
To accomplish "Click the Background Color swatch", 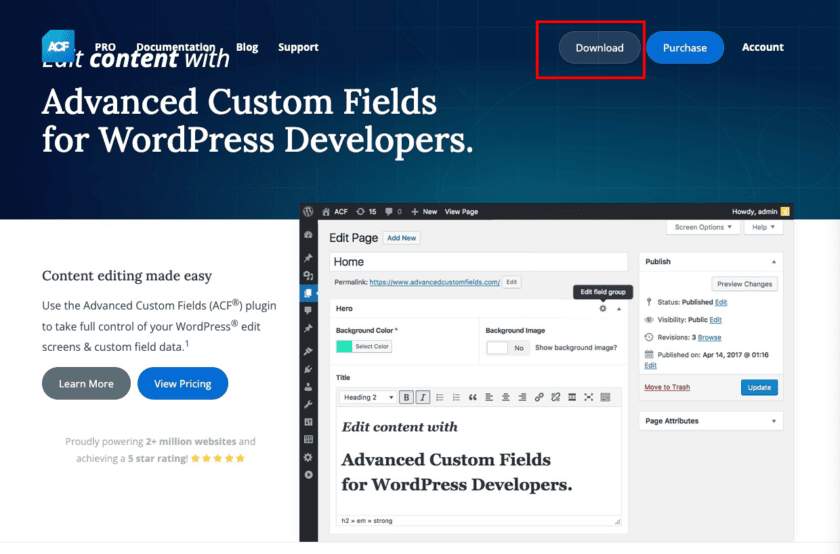I will point(344,347).
